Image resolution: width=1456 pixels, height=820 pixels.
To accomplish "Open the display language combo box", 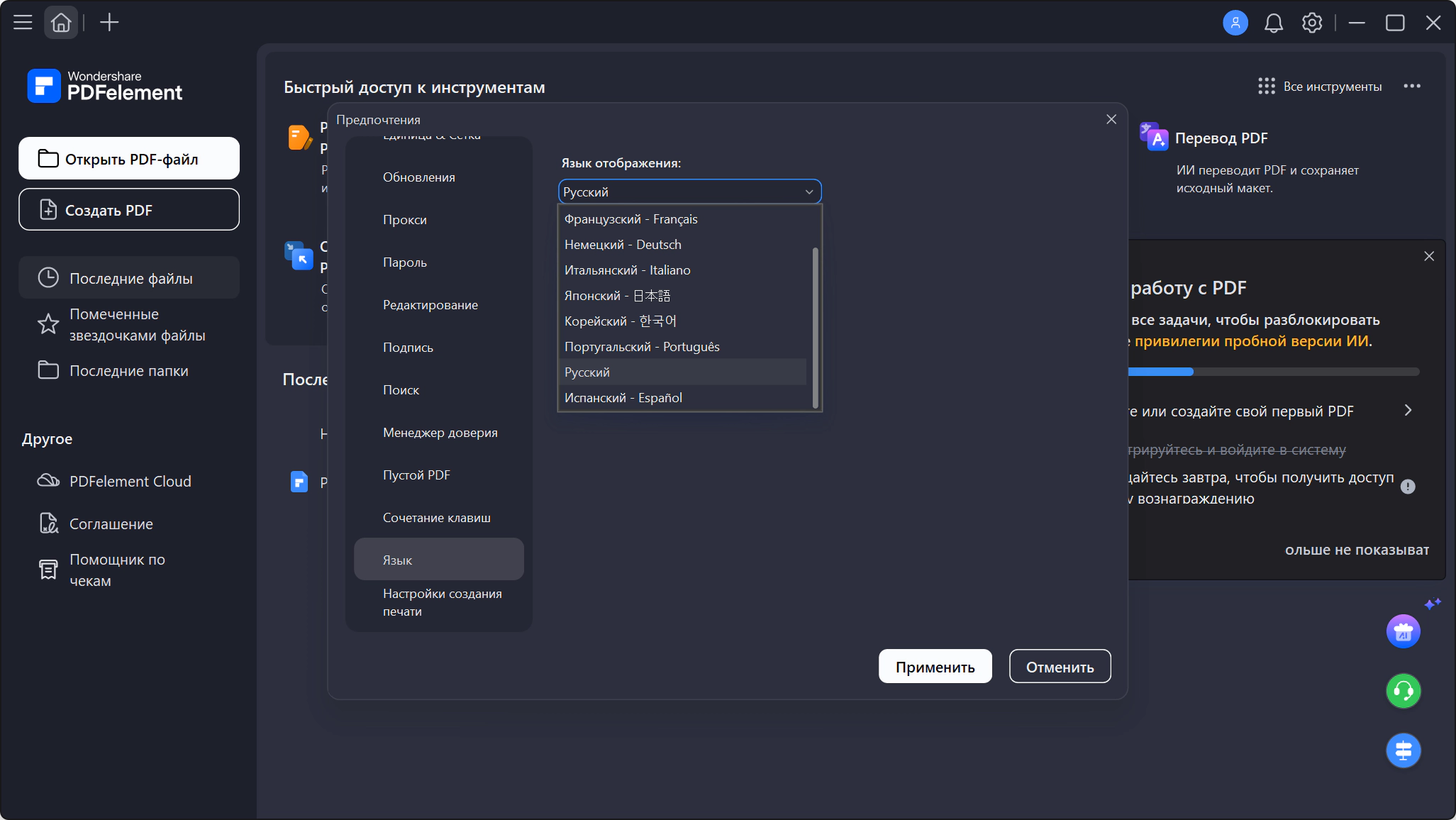I will click(689, 192).
